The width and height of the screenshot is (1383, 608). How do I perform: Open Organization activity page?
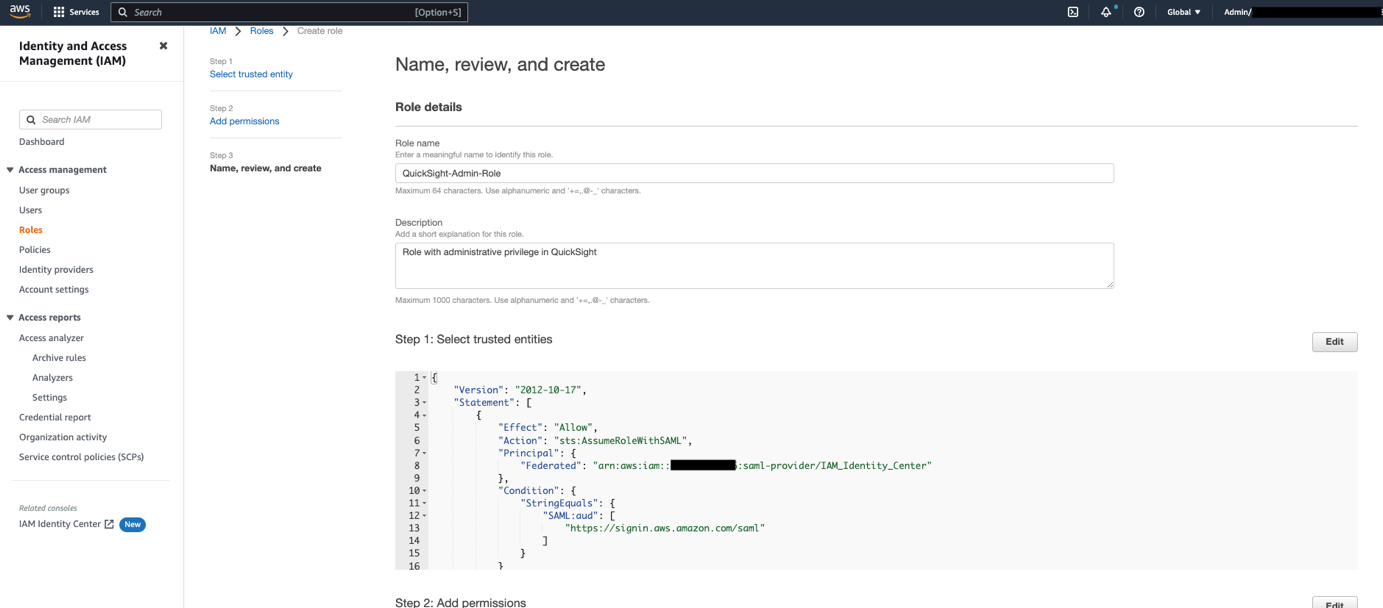point(63,437)
